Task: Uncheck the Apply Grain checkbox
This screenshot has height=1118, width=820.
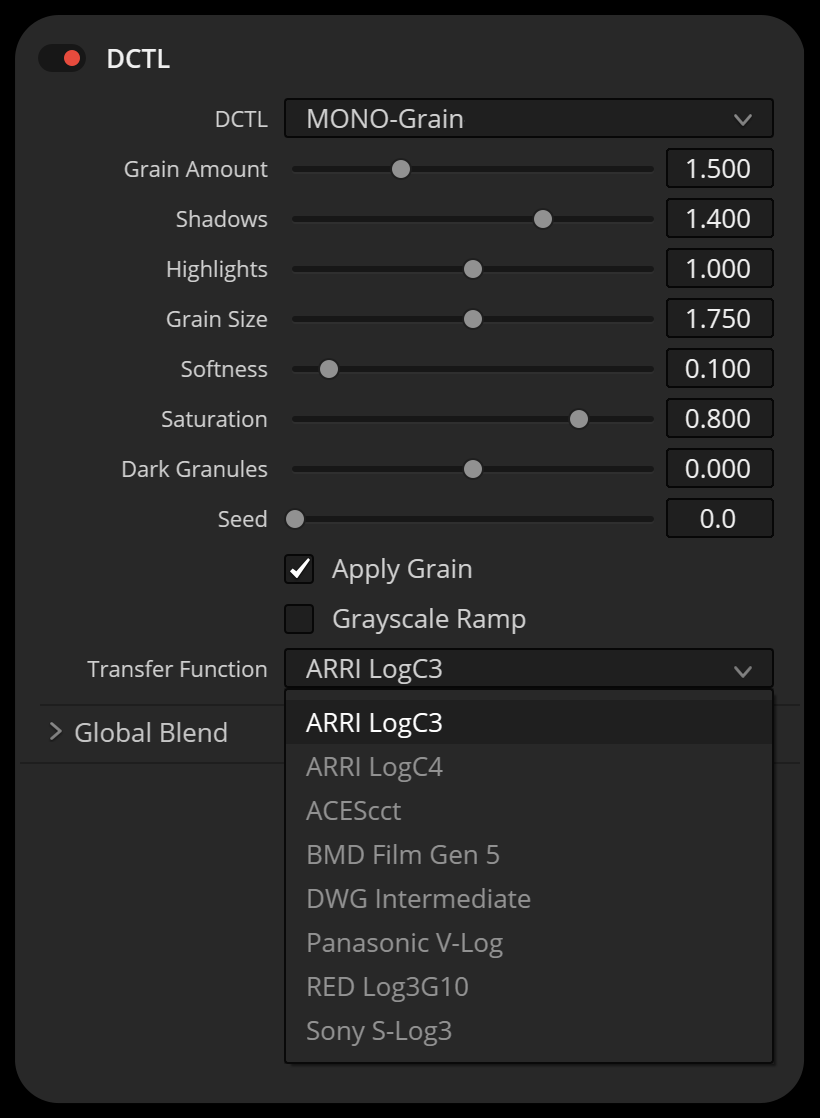Action: (x=299, y=569)
